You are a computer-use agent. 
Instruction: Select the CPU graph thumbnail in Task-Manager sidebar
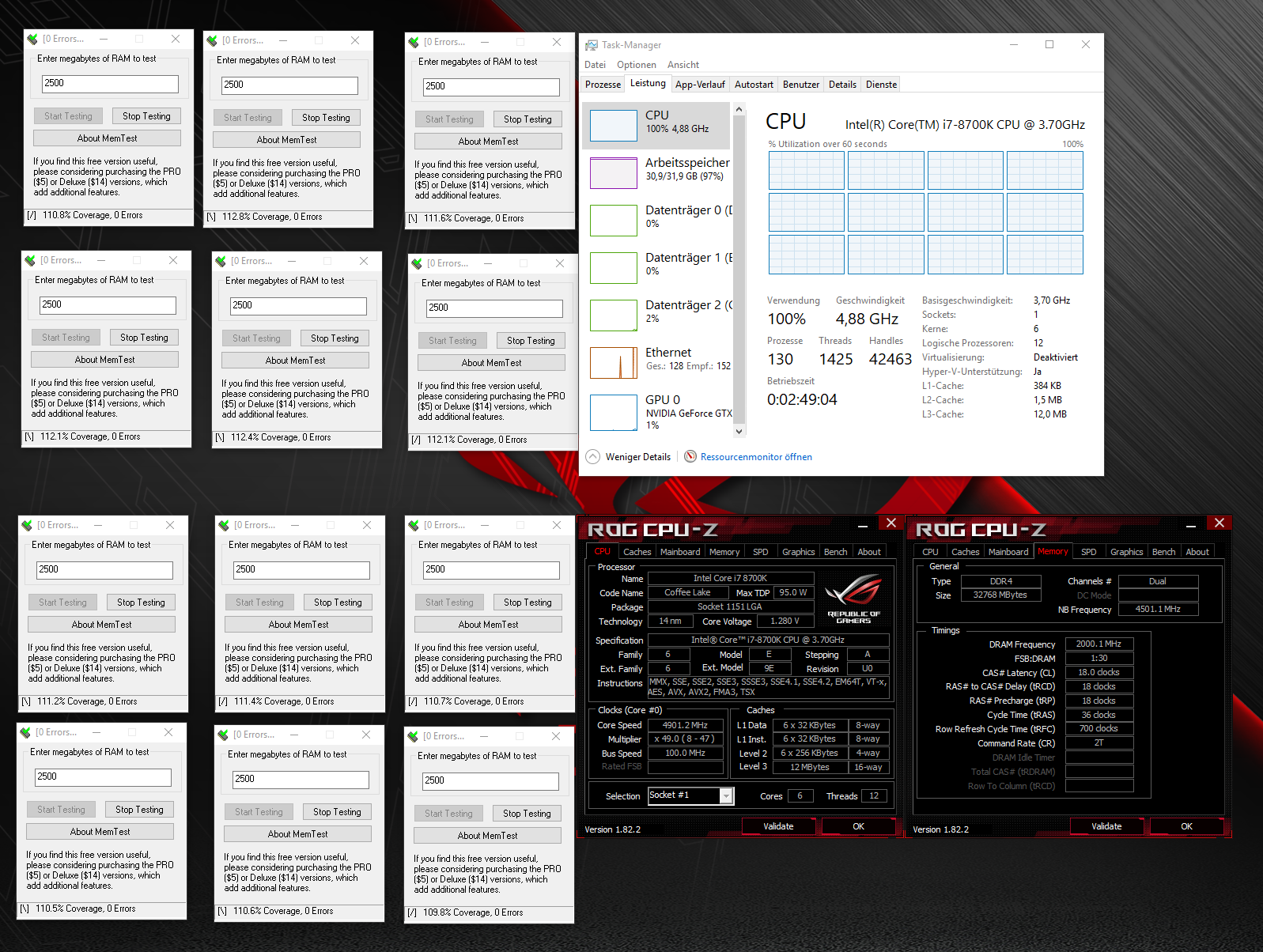point(614,126)
